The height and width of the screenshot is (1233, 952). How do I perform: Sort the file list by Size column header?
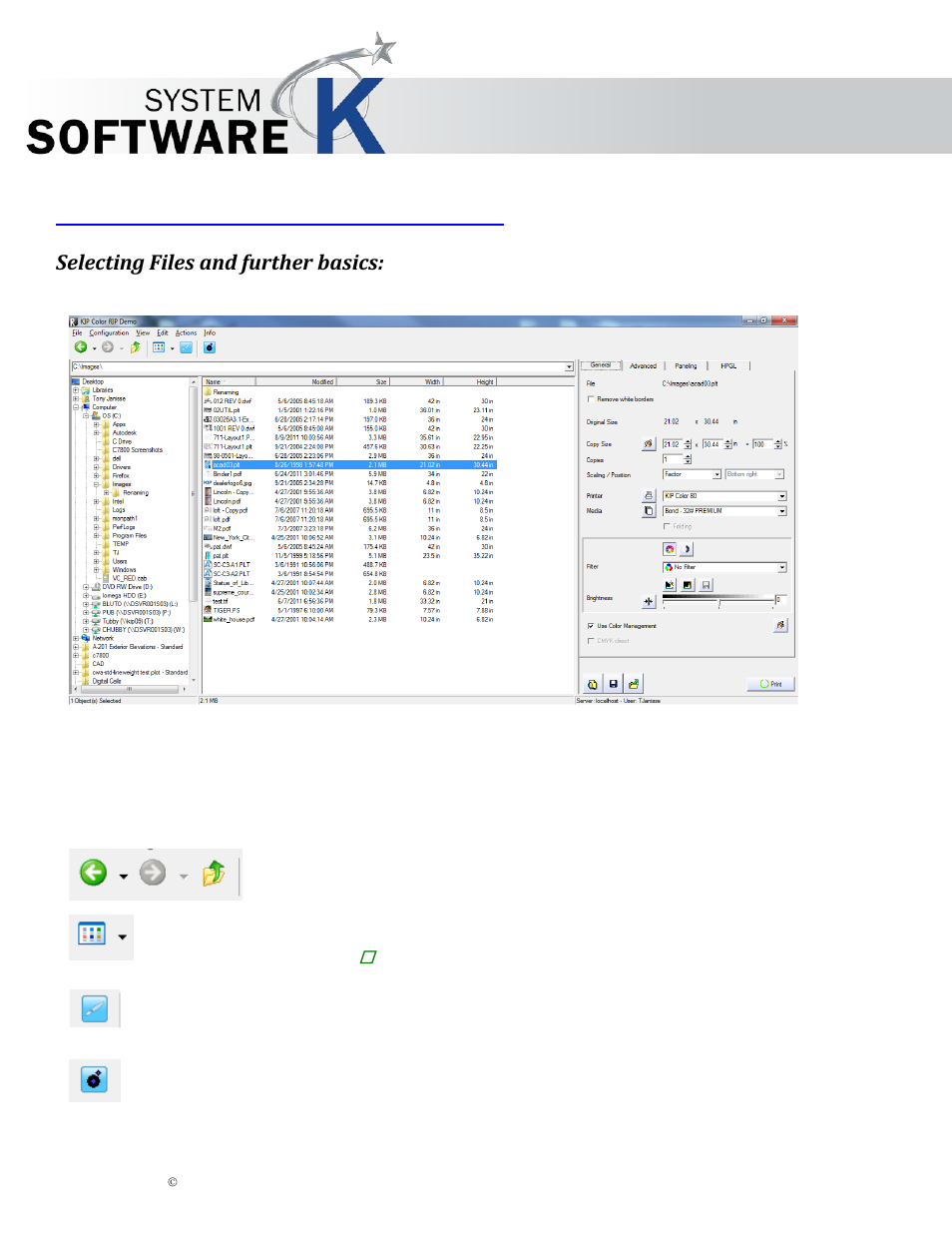(362, 381)
